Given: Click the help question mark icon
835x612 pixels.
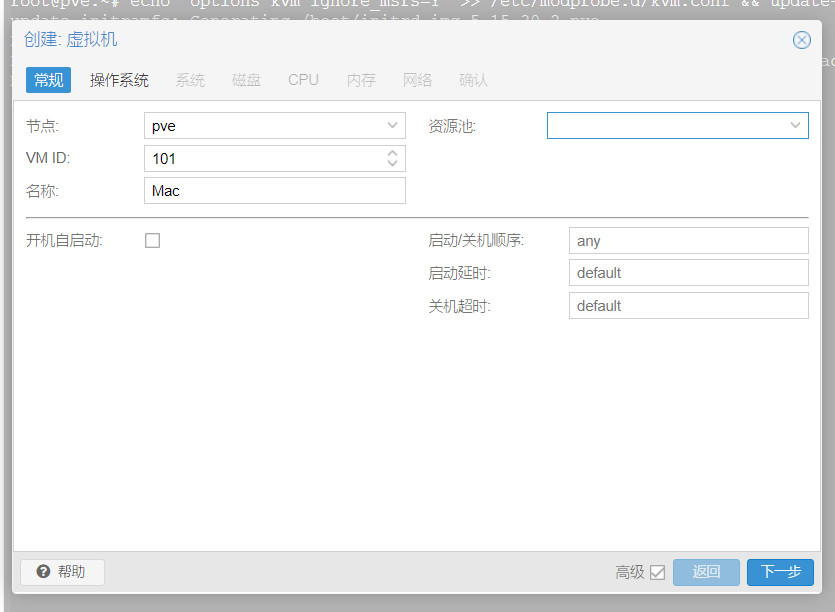Looking at the screenshot, I should 43,572.
